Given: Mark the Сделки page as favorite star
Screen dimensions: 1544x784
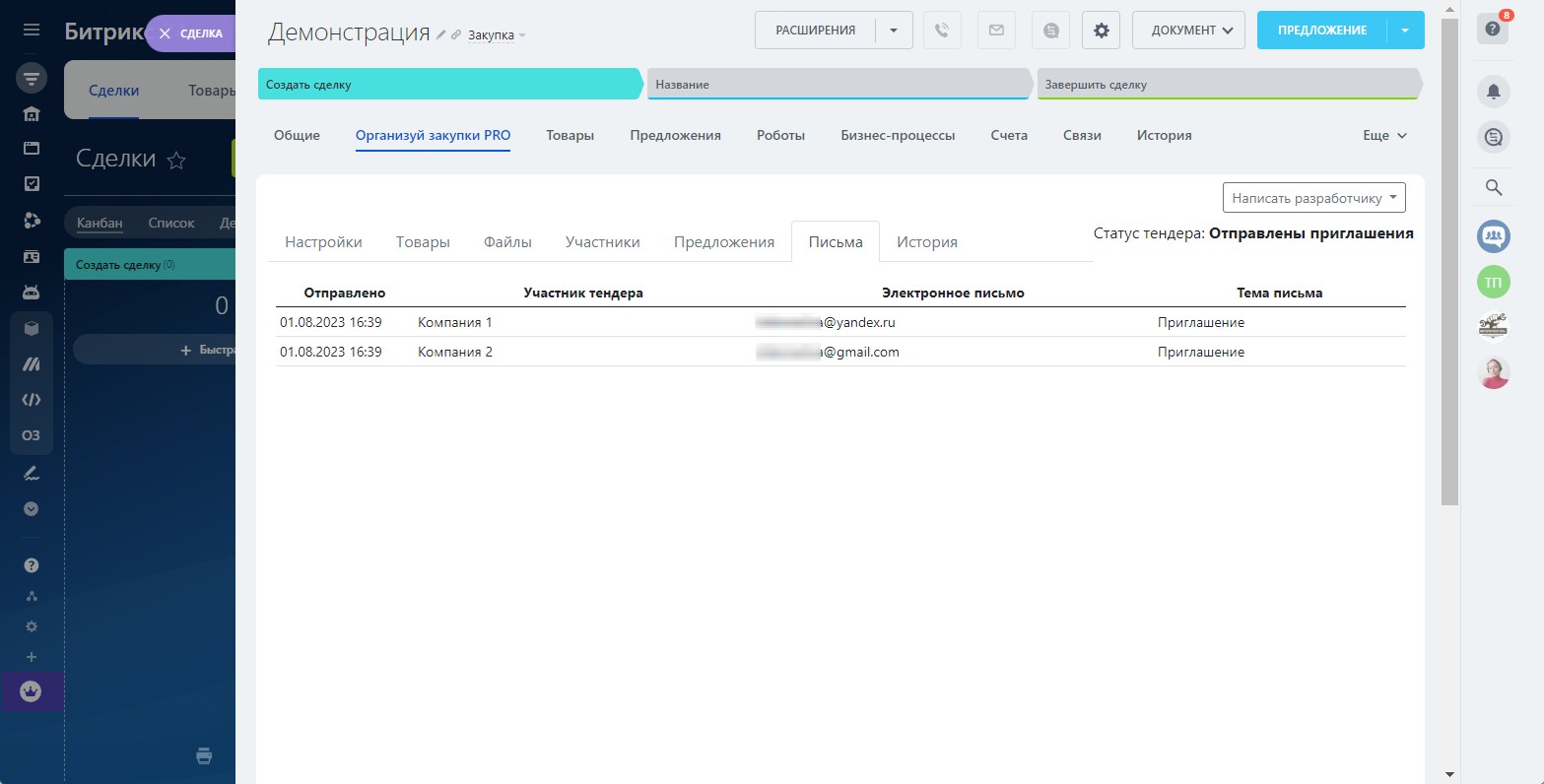Looking at the screenshot, I should pyautogui.click(x=176, y=161).
